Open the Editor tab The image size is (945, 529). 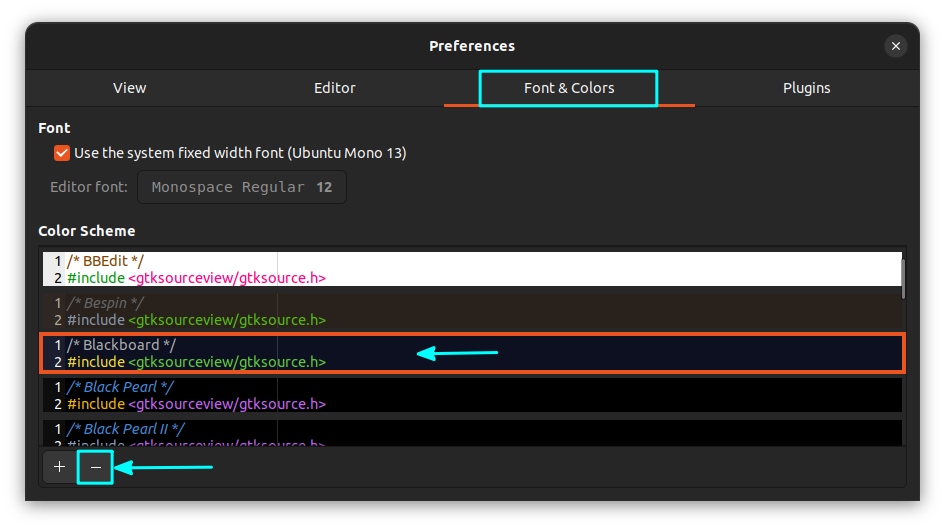(335, 88)
